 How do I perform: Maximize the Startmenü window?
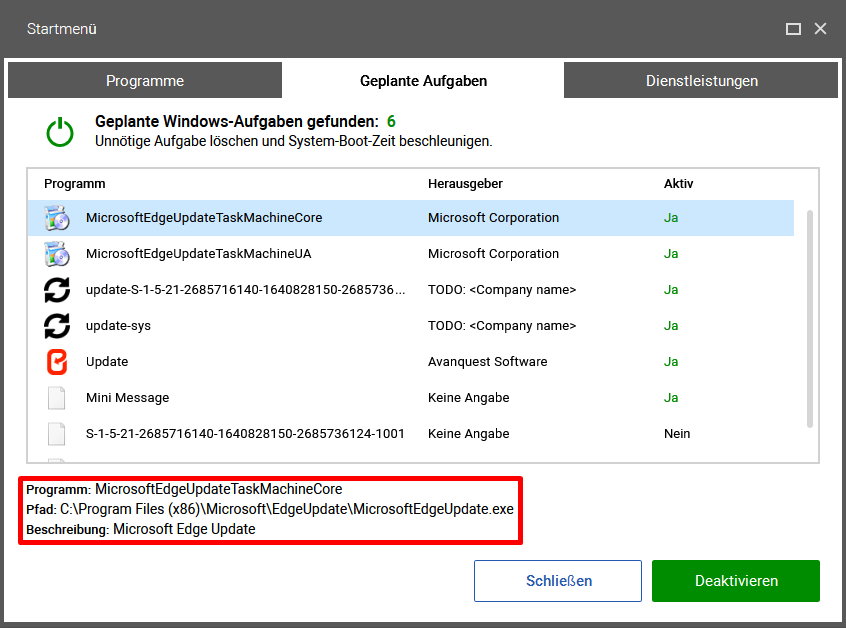(x=793, y=29)
